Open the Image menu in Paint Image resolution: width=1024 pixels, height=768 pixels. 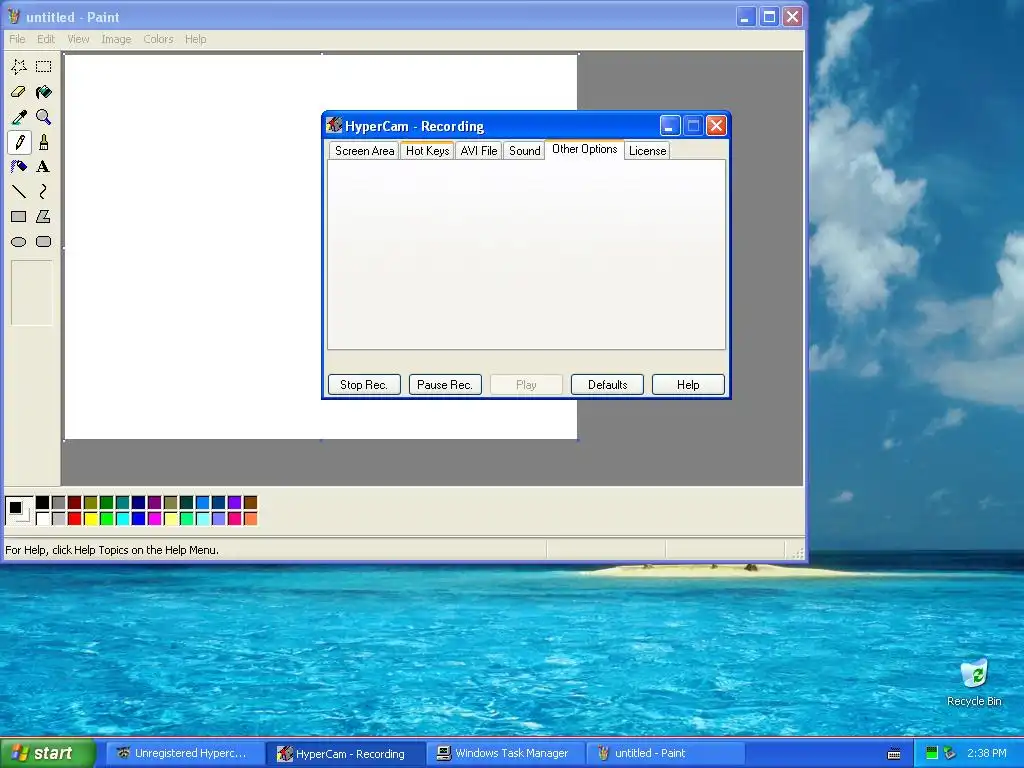116,39
